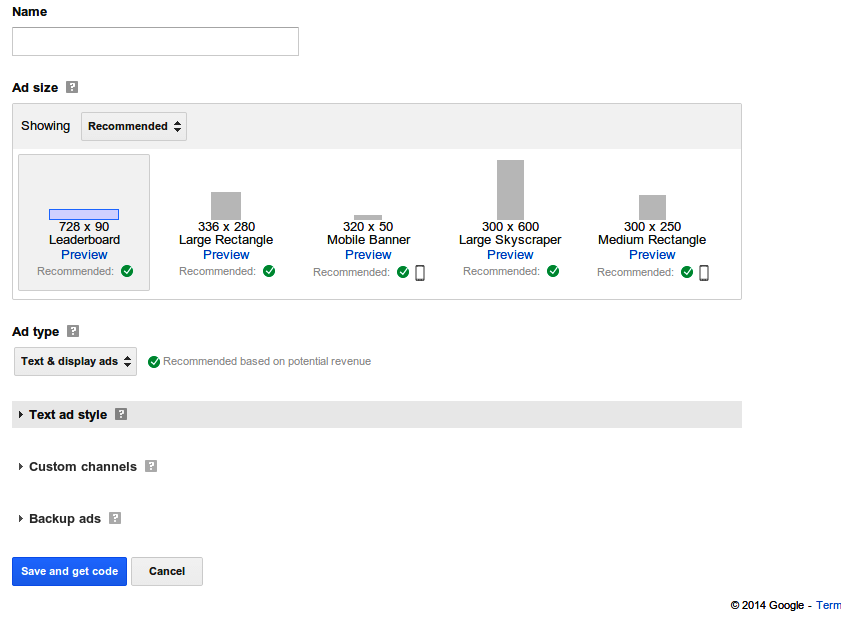Open the Ad type help icon
The image size is (841, 619).
(x=73, y=331)
